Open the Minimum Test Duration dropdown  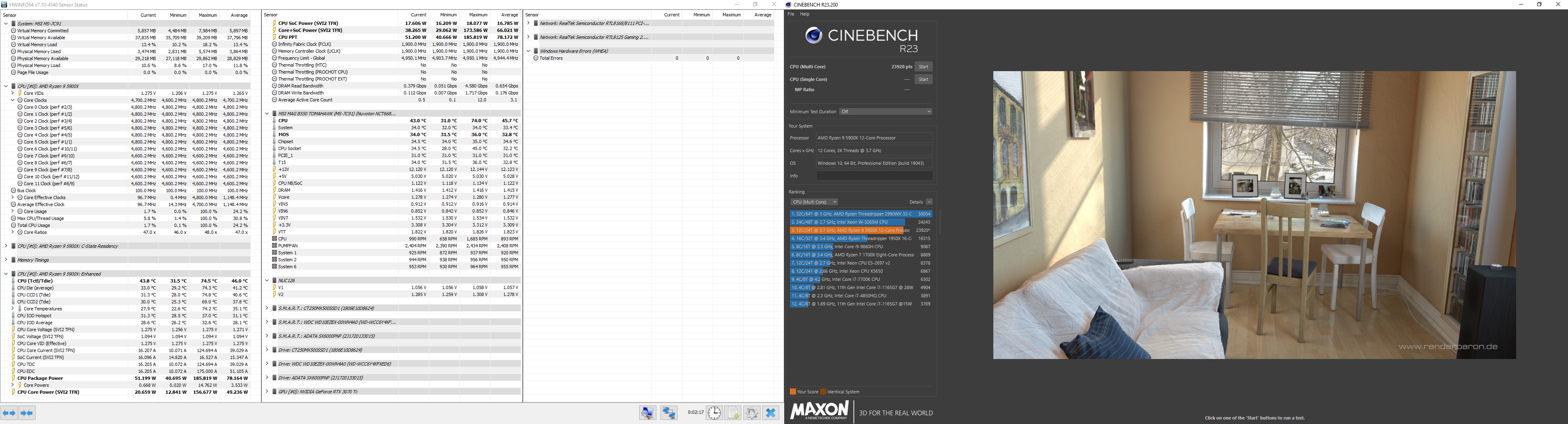(x=885, y=112)
